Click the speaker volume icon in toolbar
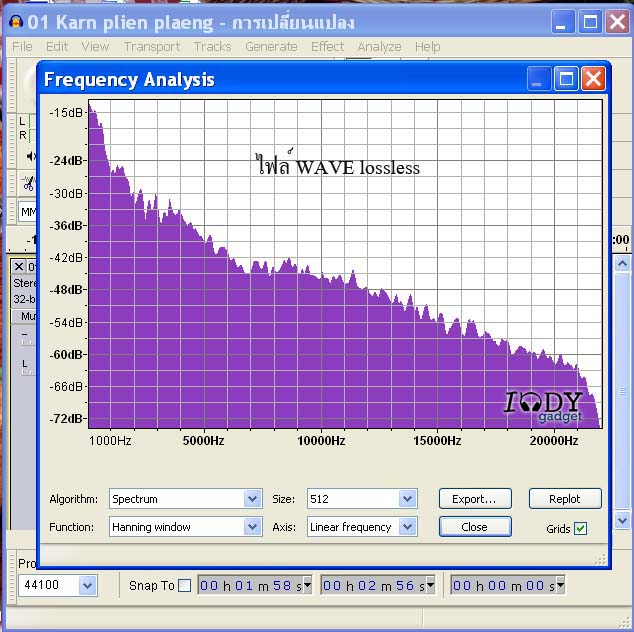 coord(31,156)
